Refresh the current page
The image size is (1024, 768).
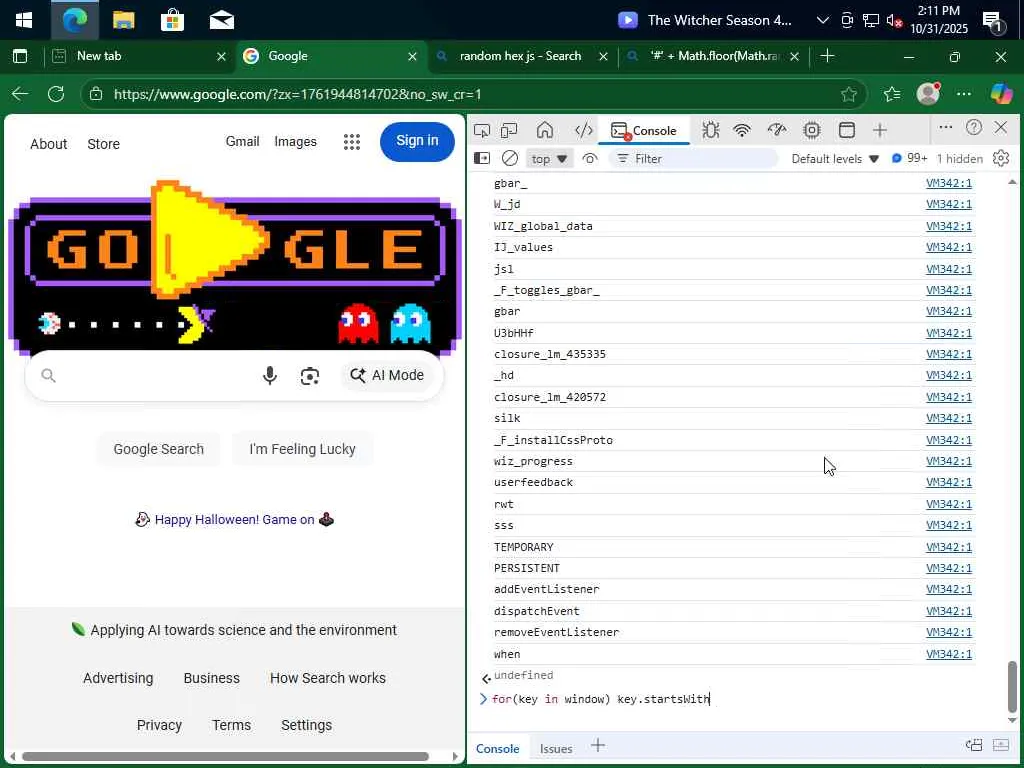click(x=56, y=94)
